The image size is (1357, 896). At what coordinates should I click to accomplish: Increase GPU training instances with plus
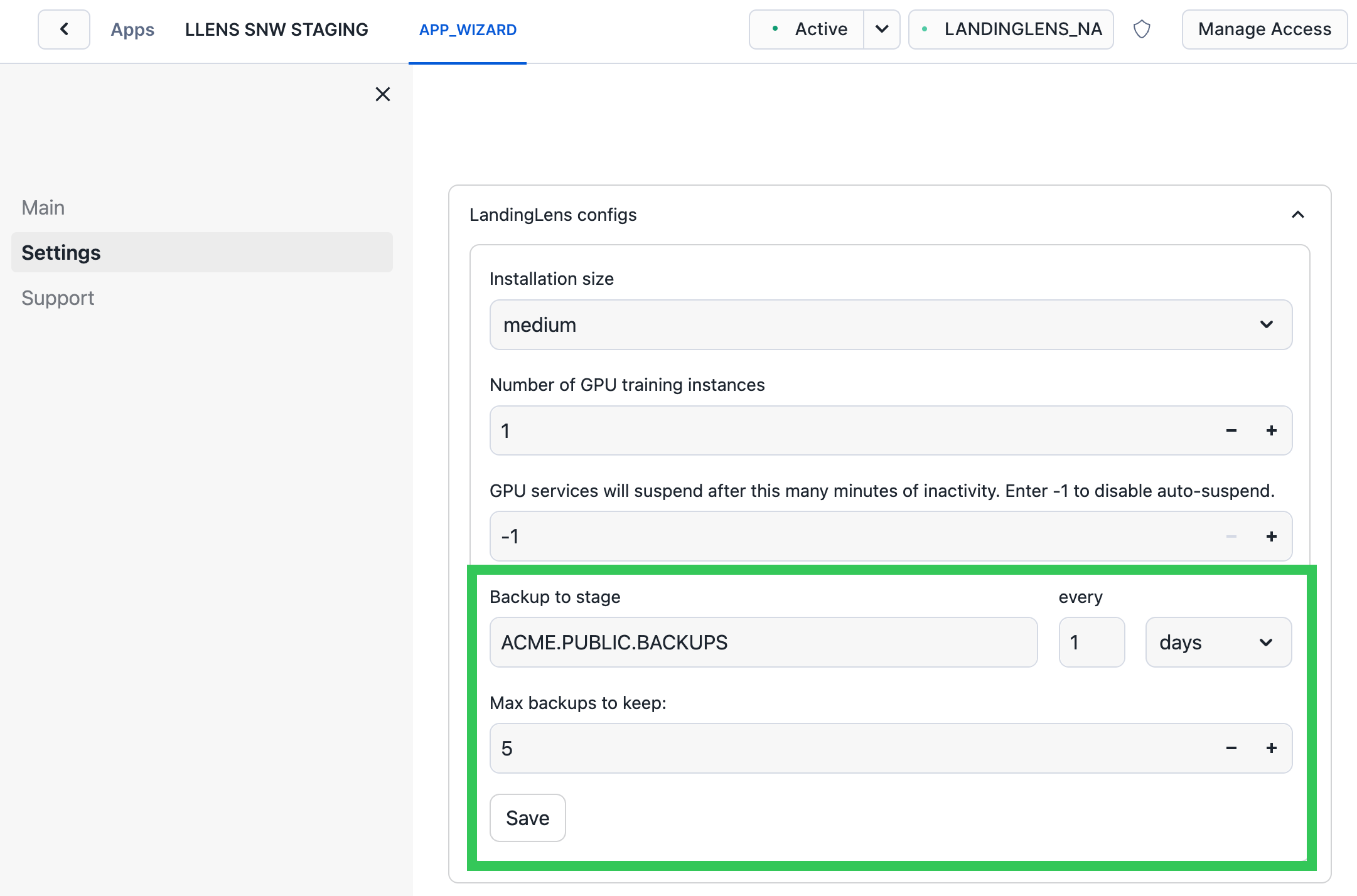(x=1272, y=430)
